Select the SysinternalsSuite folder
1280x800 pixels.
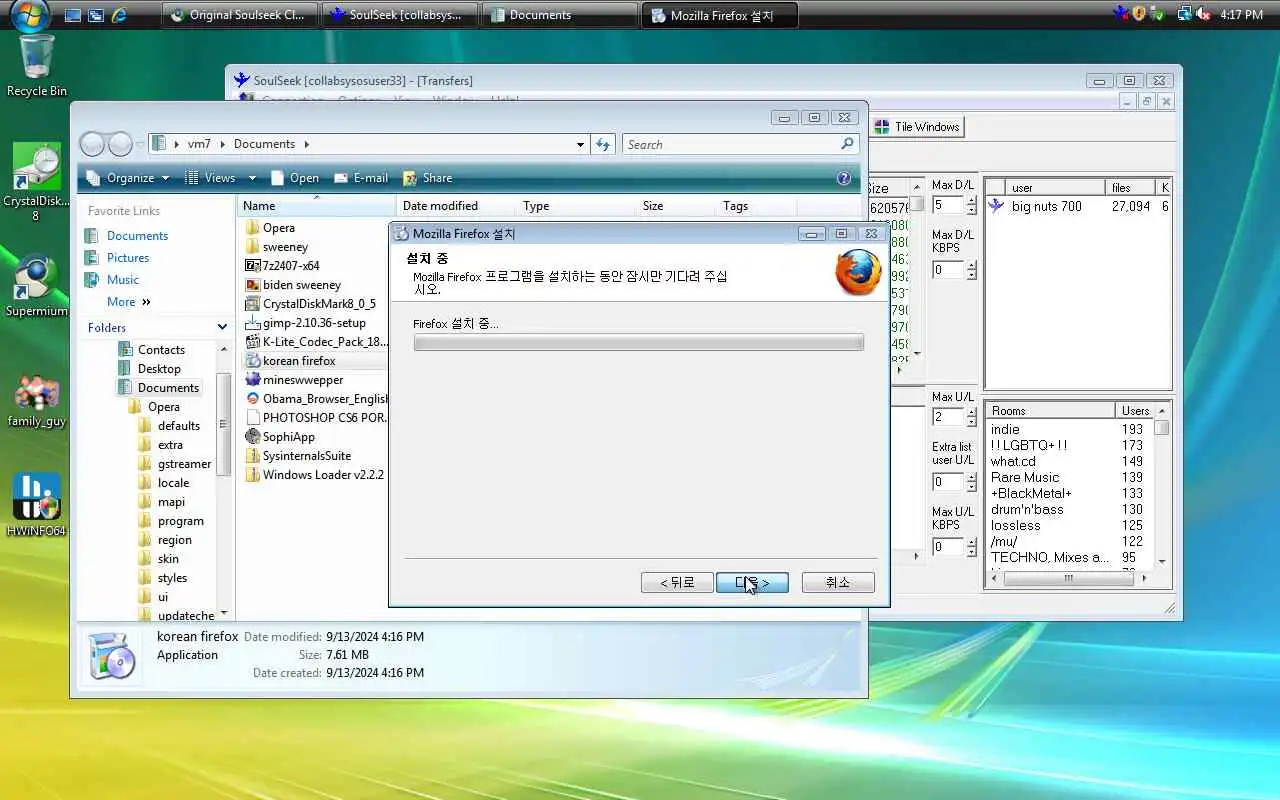[298, 456]
